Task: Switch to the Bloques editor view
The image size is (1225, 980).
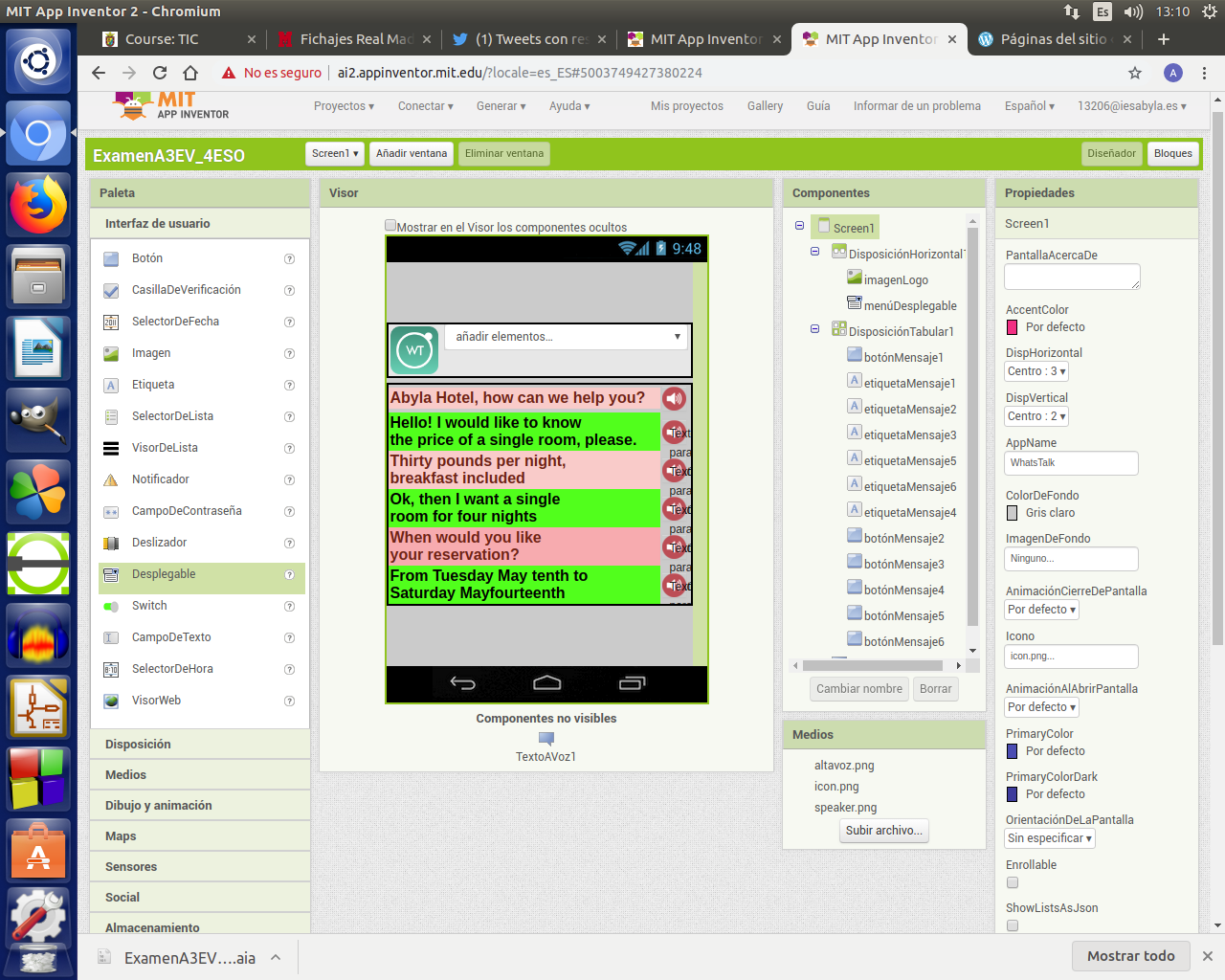Action: [x=1172, y=153]
